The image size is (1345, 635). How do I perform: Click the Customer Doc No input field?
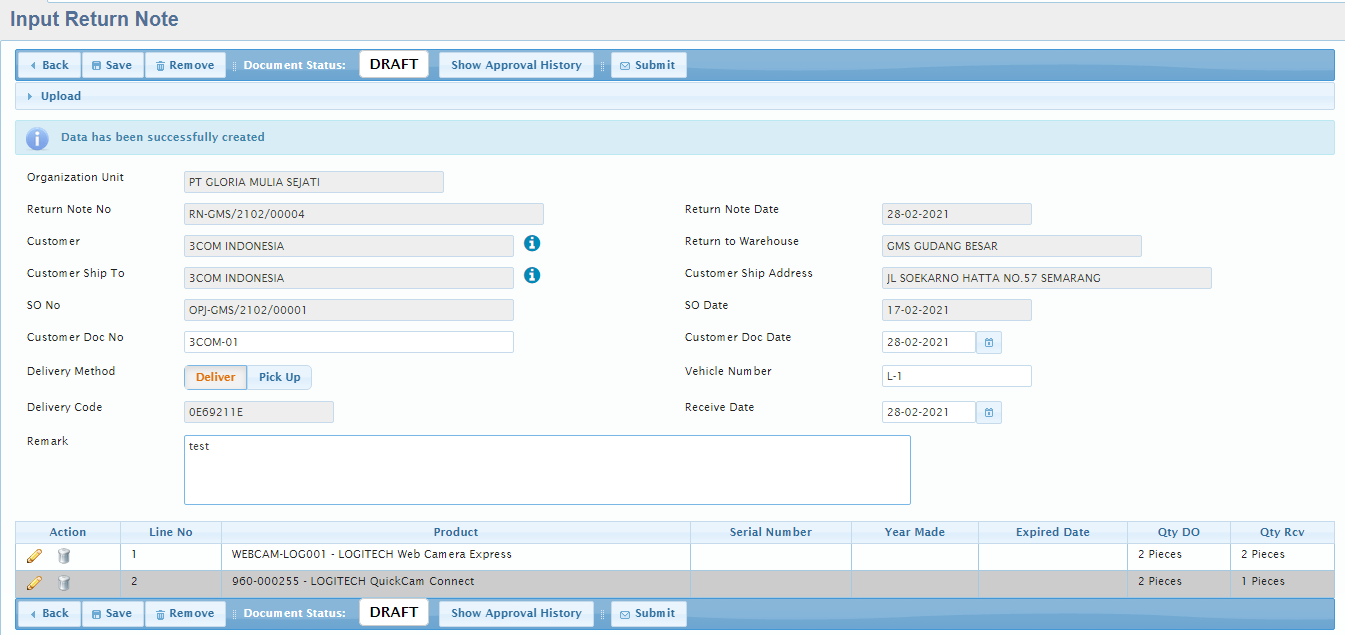pyautogui.click(x=348, y=342)
